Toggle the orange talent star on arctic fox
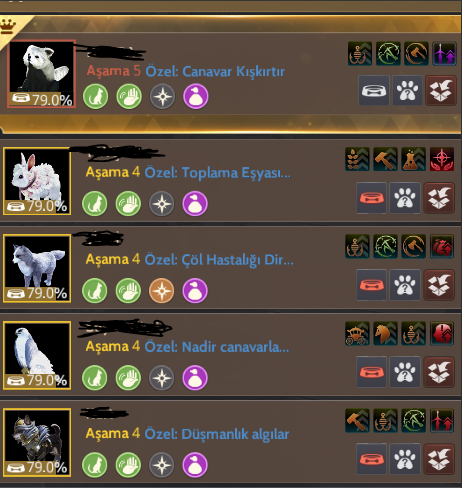Screen dimensions: 462x488 click(x=162, y=291)
